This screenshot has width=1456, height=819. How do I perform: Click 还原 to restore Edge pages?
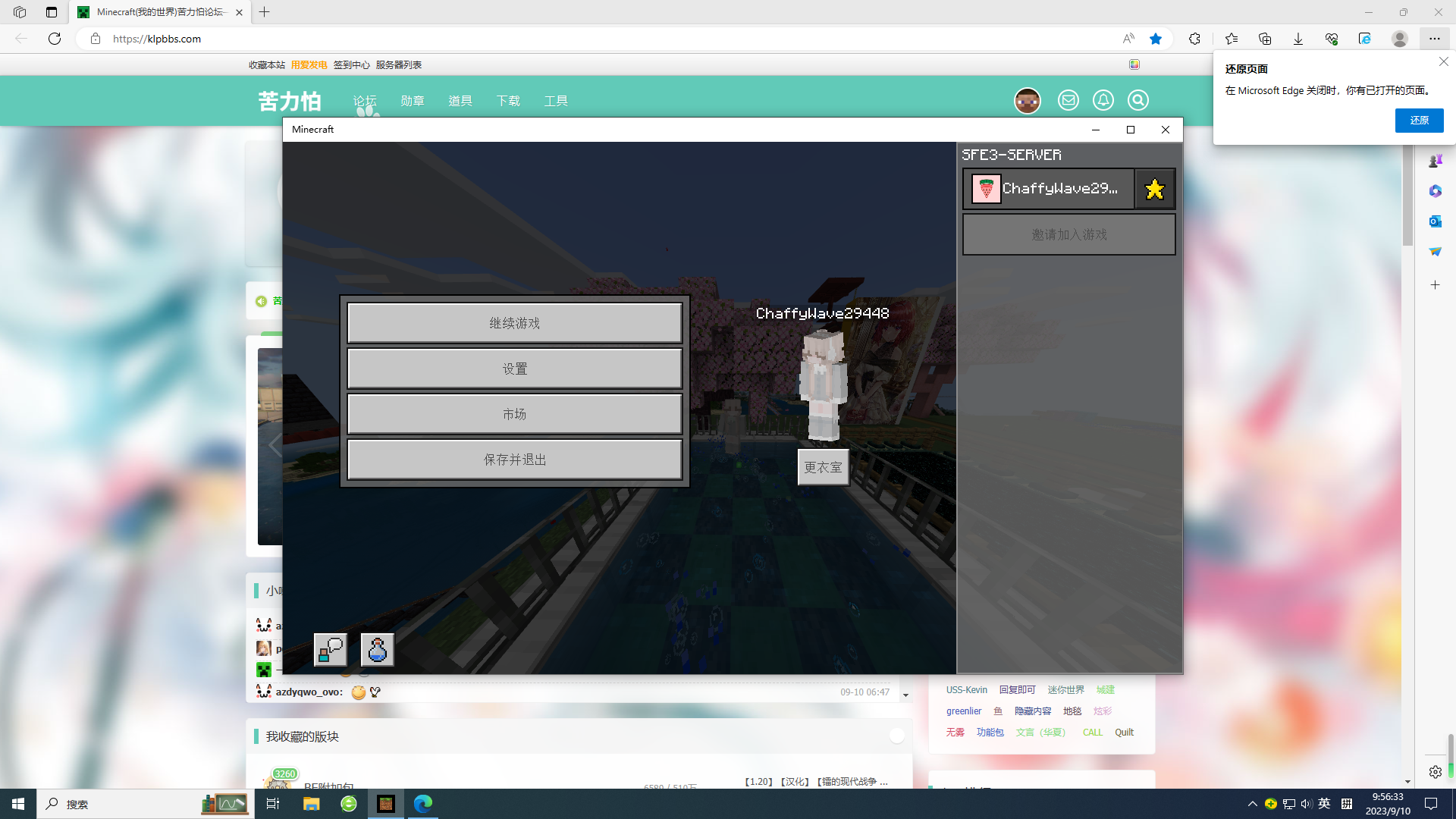[x=1419, y=121]
